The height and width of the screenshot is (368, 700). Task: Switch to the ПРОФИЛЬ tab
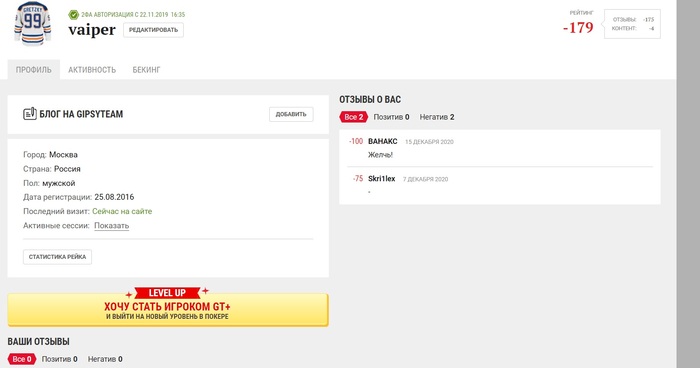click(33, 70)
